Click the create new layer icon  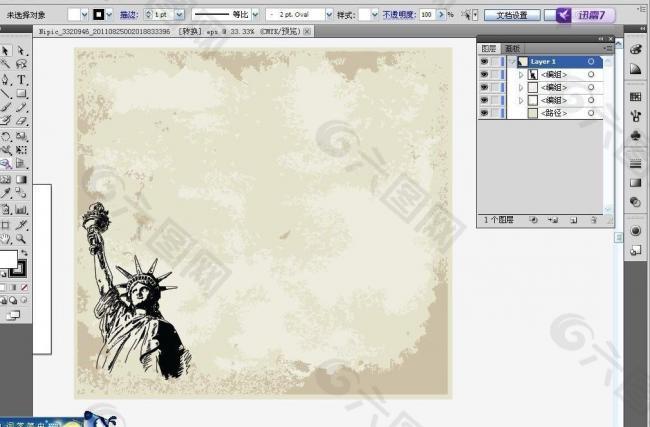tap(574, 218)
